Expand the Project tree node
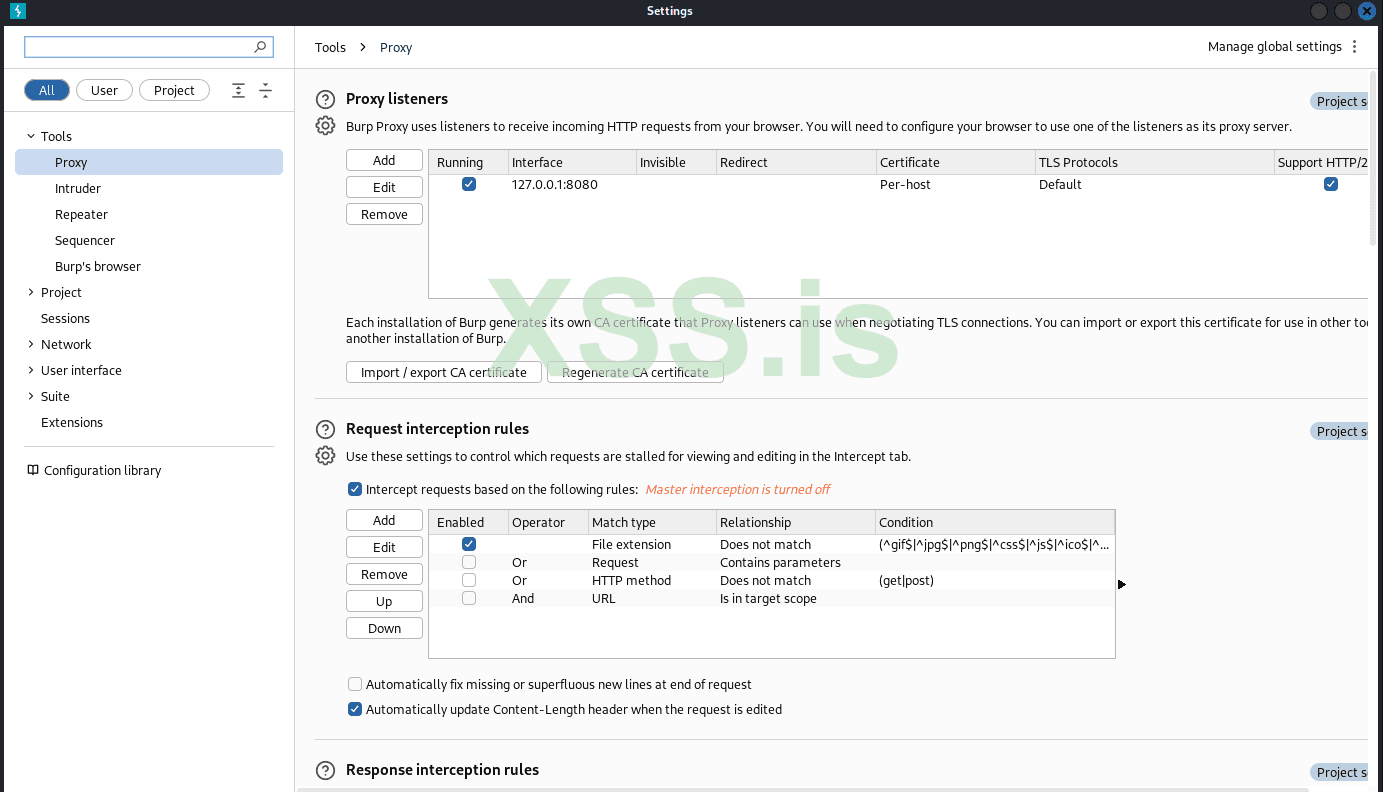Viewport: 1383px width, 792px height. pos(30,293)
